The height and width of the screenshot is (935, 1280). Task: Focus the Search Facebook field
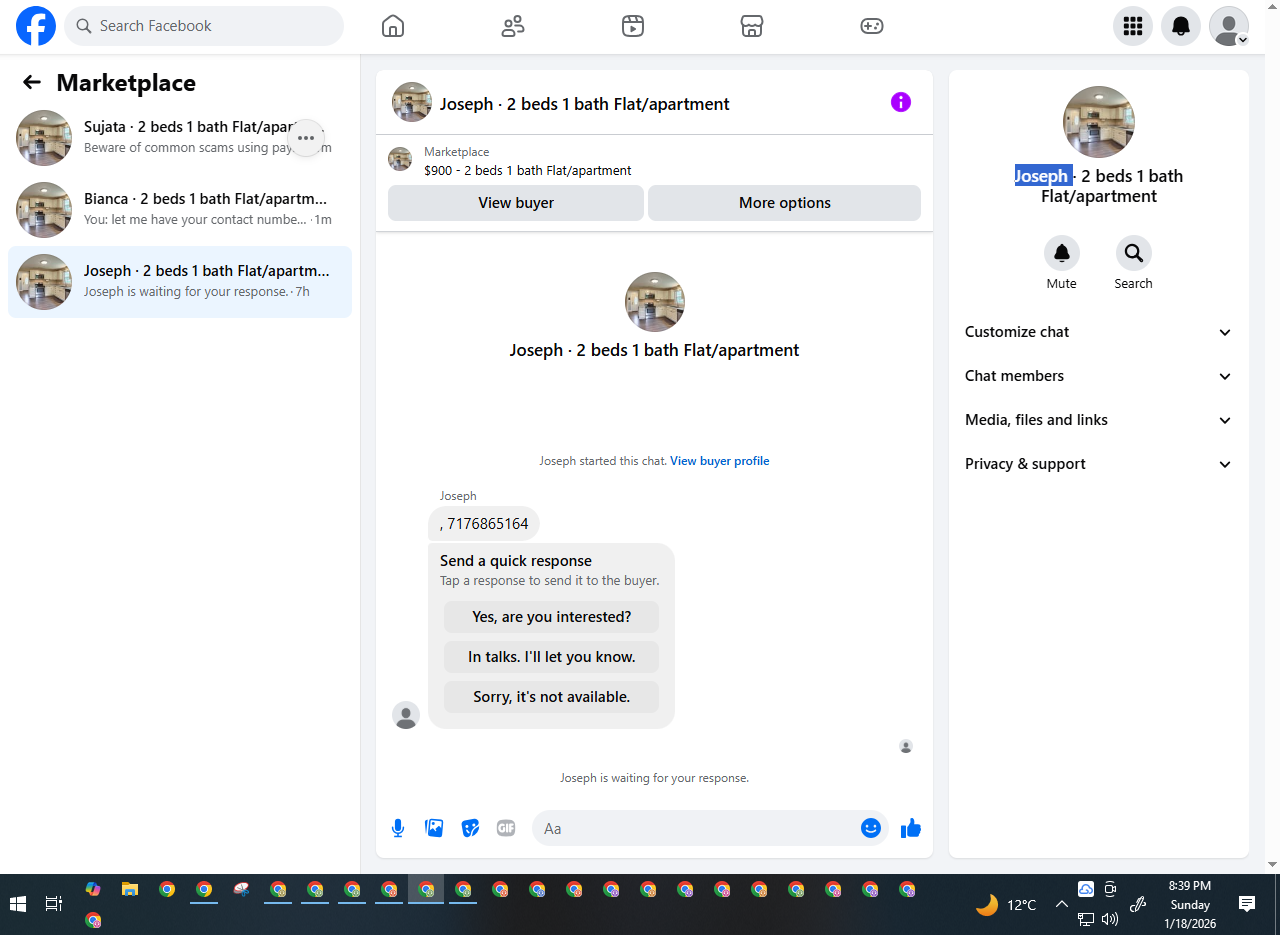point(204,26)
